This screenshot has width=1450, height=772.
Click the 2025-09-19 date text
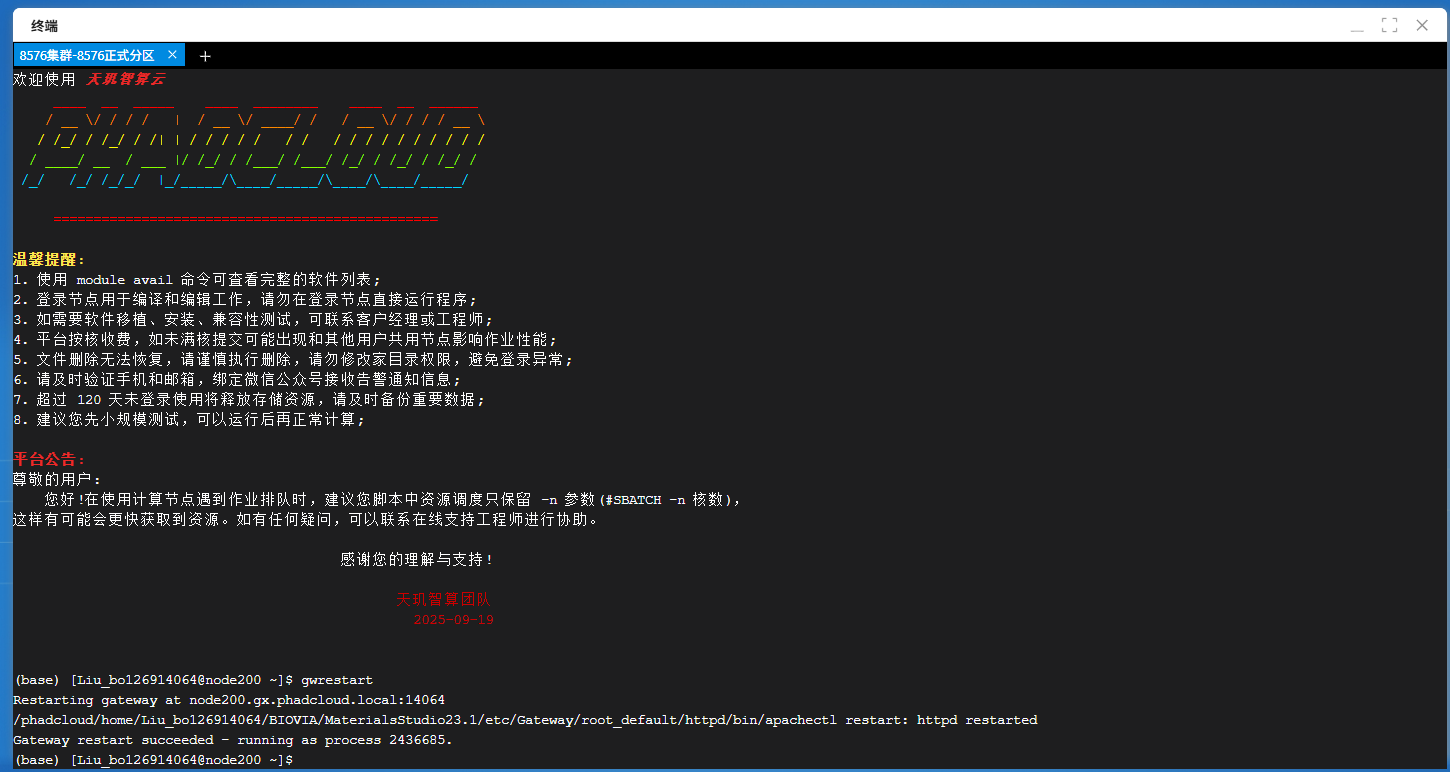click(x=453, y=620)
